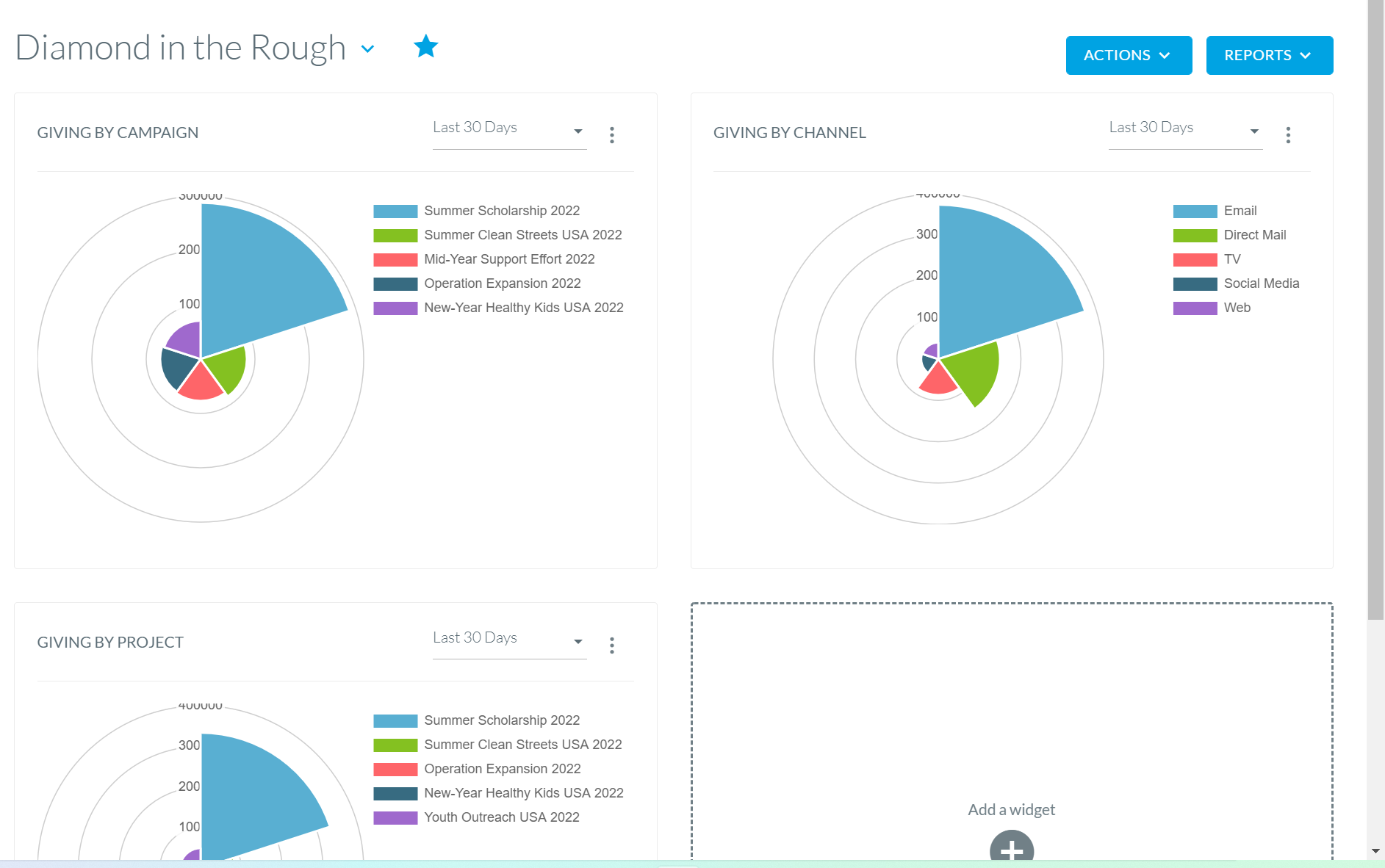Viewport: 1385px width, 868px height.
Task: Click the blue favorite star icon
Action: pyautogui.click(x=426, y=47)
